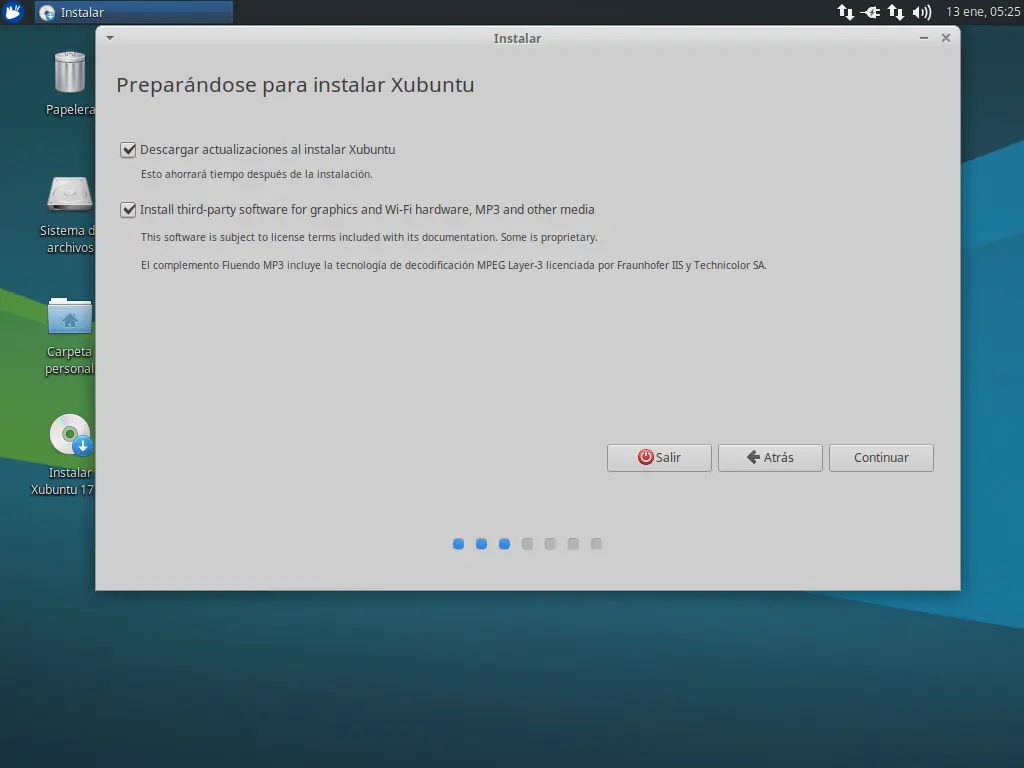Viewport: 1024px width, 768px height.
Task: Click the Preparándose para instalar Xubuntu heading
Action: tap(295, 85)
